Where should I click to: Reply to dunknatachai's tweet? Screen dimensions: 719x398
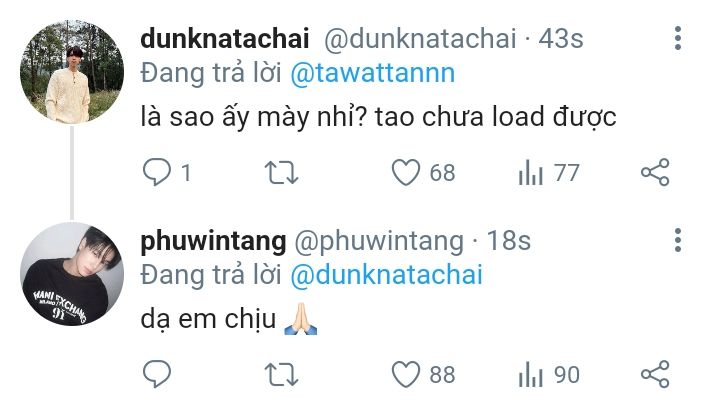pos(157,172)
